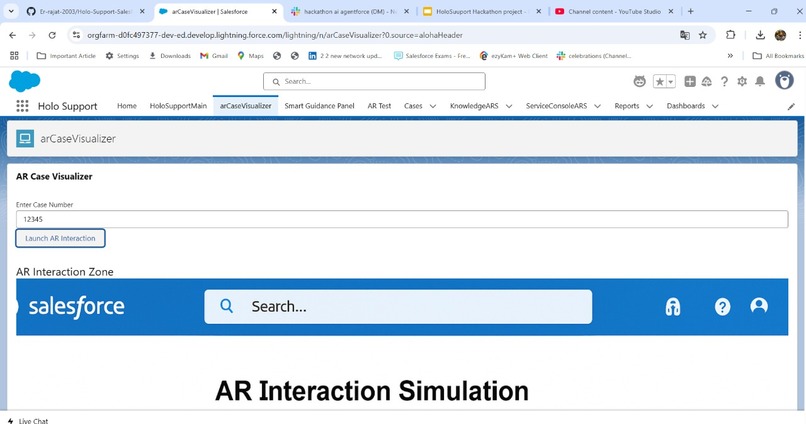Open the Notifications bell

(760, 81)
